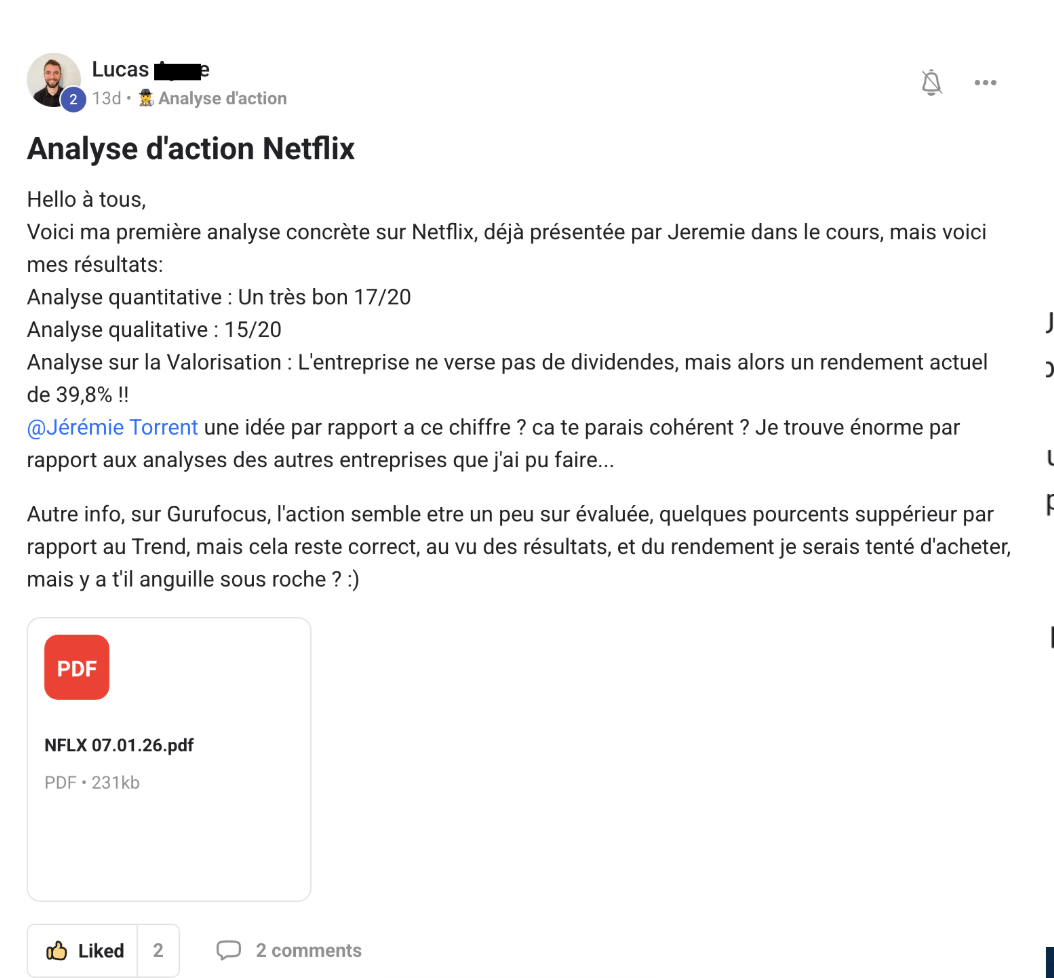Open the @Jérémie Torrent mention

113,427
